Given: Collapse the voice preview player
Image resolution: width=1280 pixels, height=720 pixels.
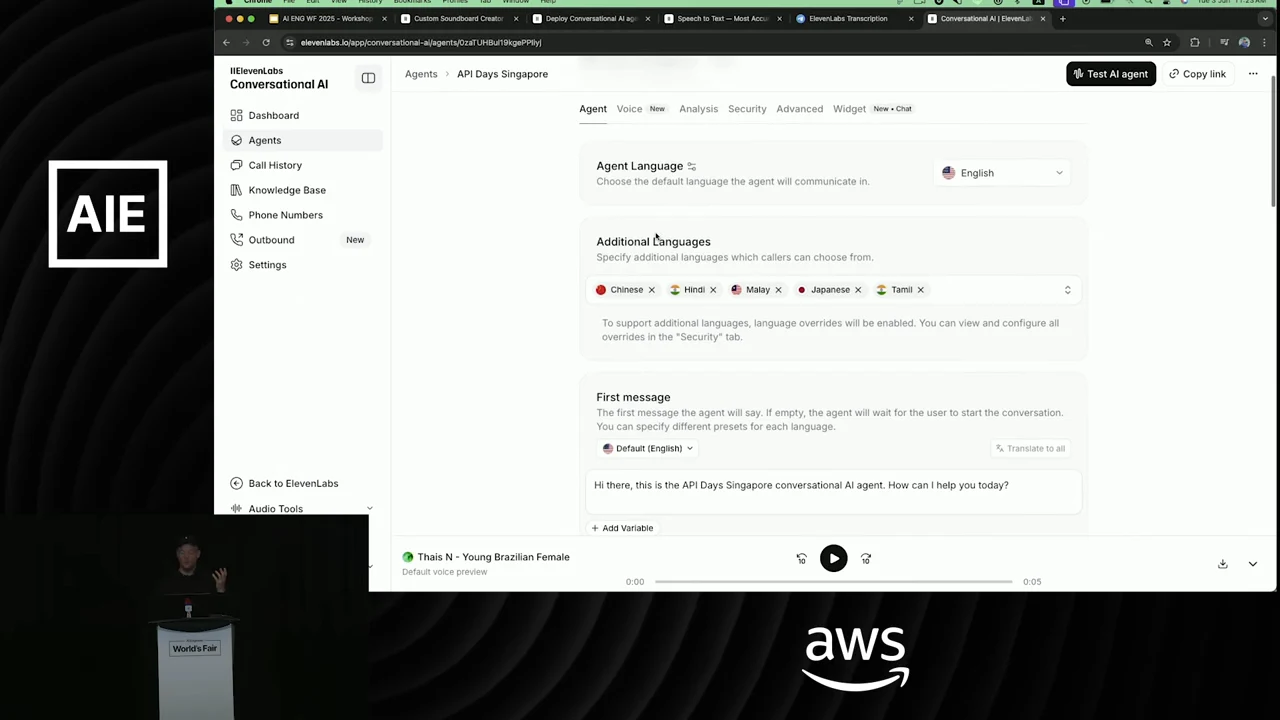Looking at the screenshot, I should 1252,564.
